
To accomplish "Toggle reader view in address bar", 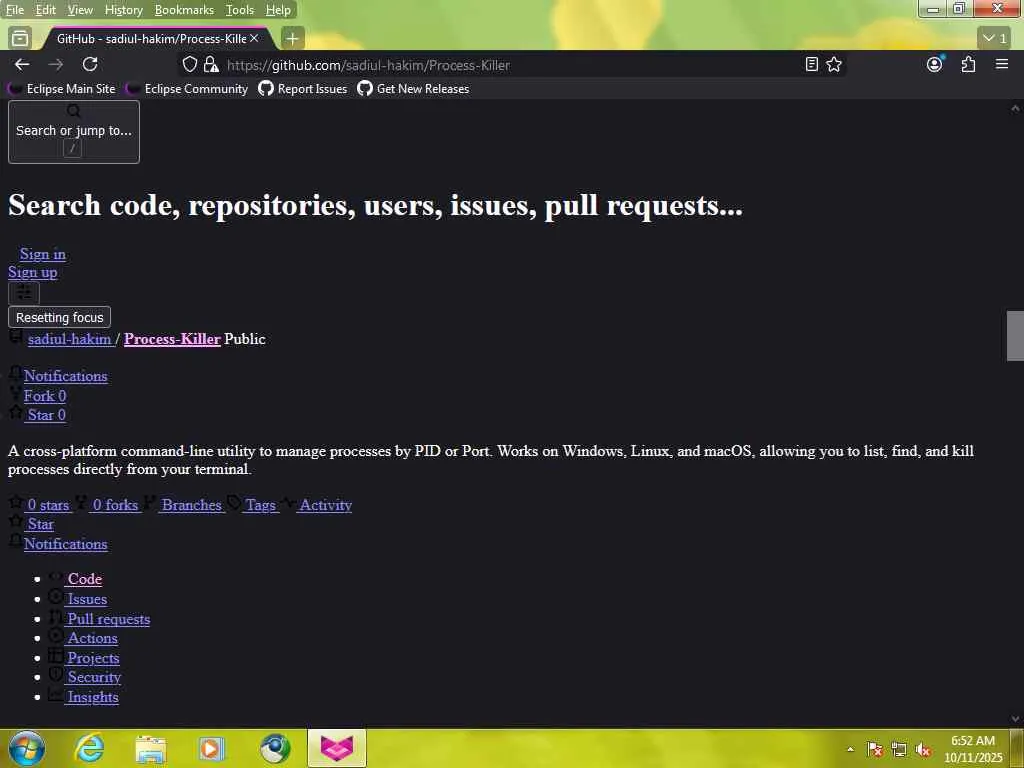I will [811, 64].
